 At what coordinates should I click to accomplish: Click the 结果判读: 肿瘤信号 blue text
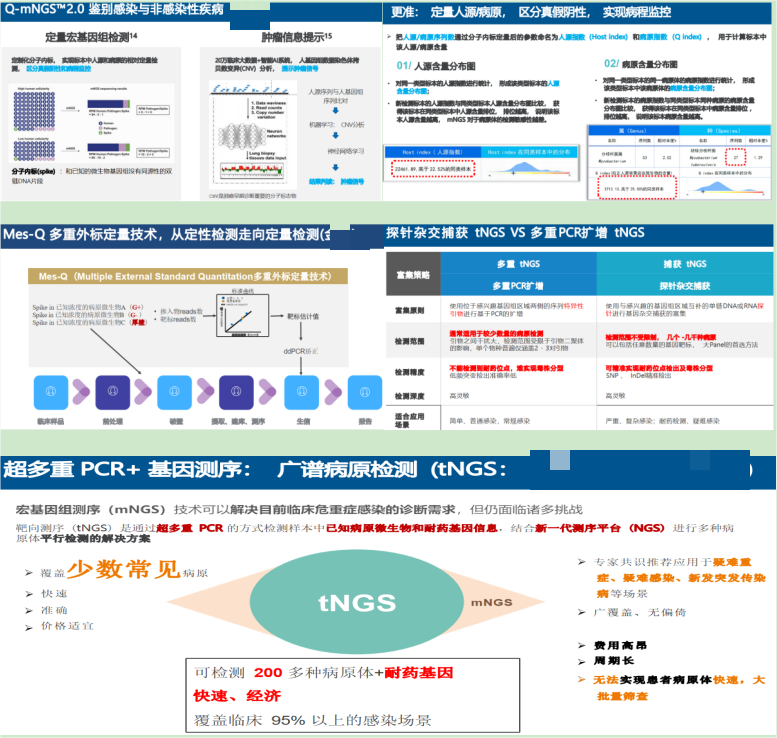336,181
